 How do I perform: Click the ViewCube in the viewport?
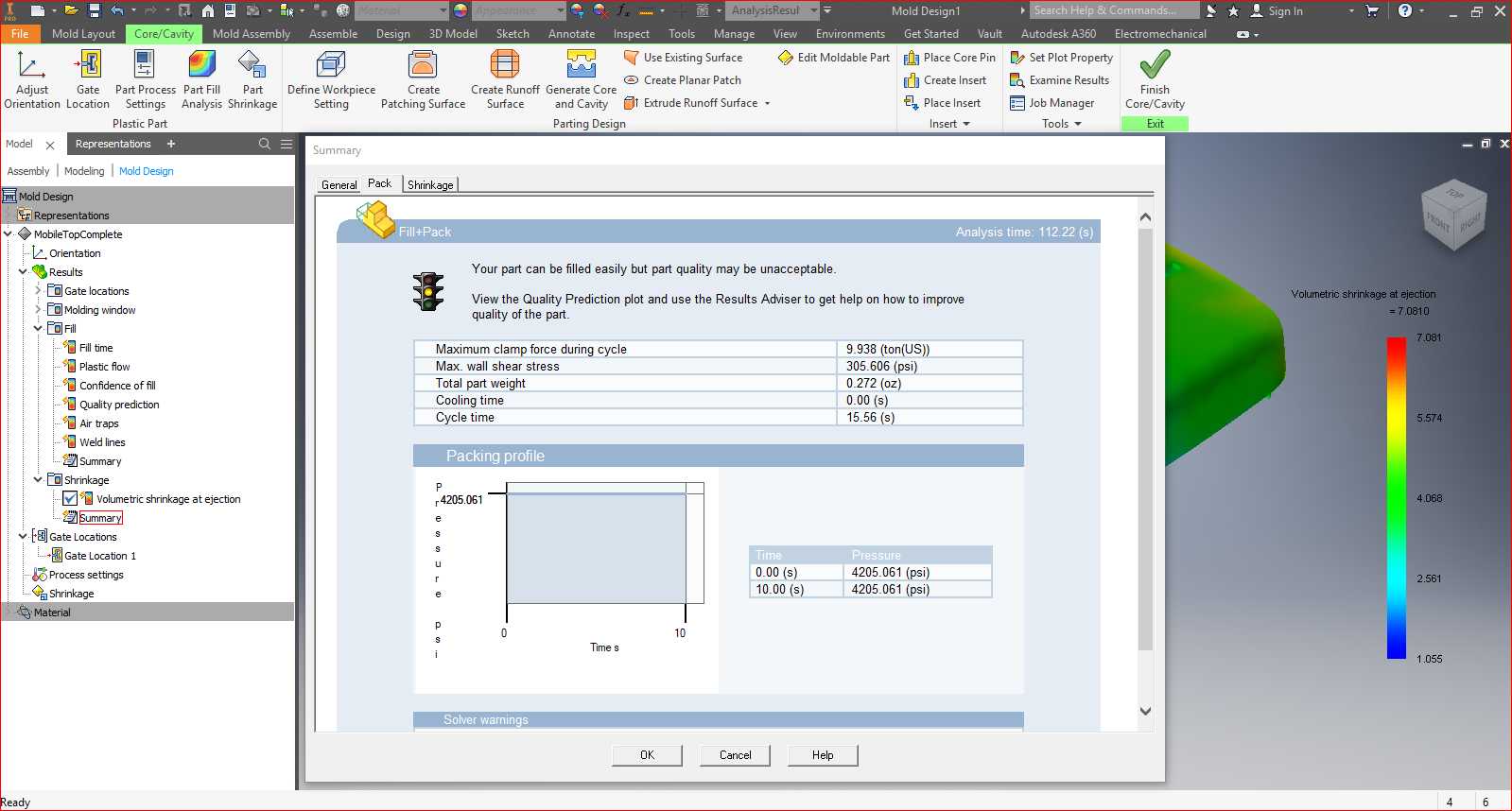coord(1454,215)
